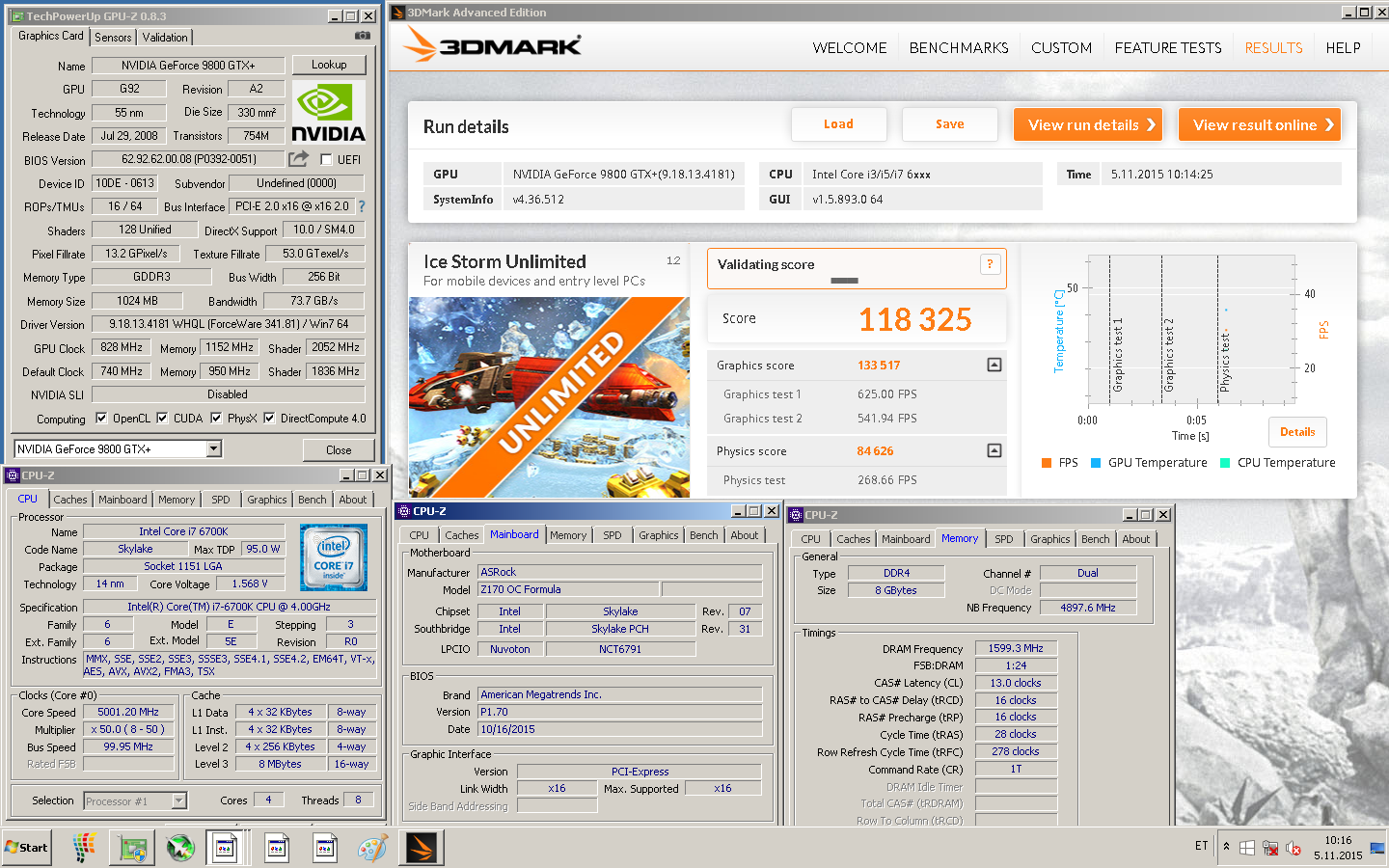The width and height of the screenshot is (1389, 868).
Task: Click the View result online button
Action: (1260, 124)
